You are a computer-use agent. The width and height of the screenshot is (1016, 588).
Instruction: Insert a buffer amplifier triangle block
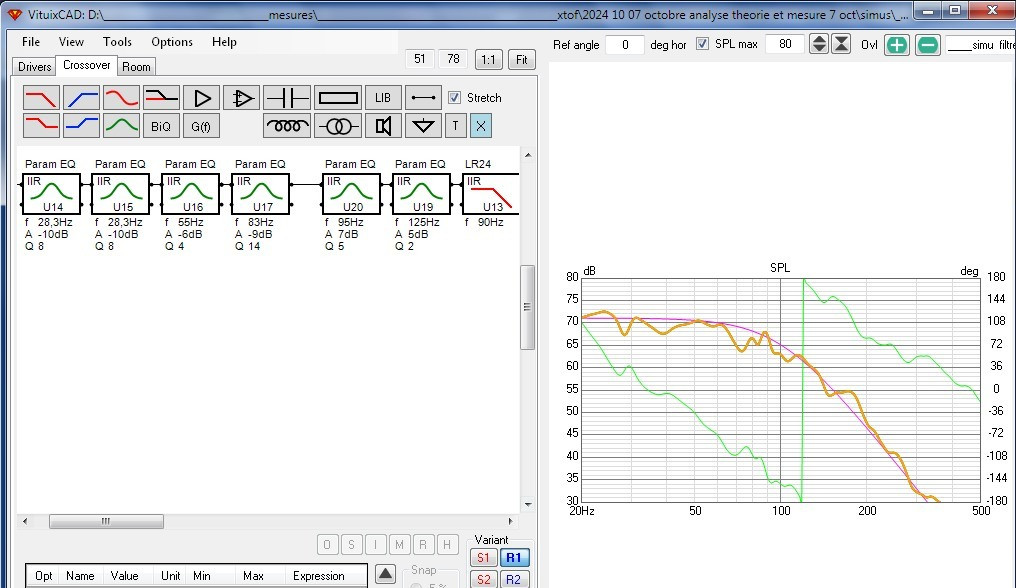point(202,98)
